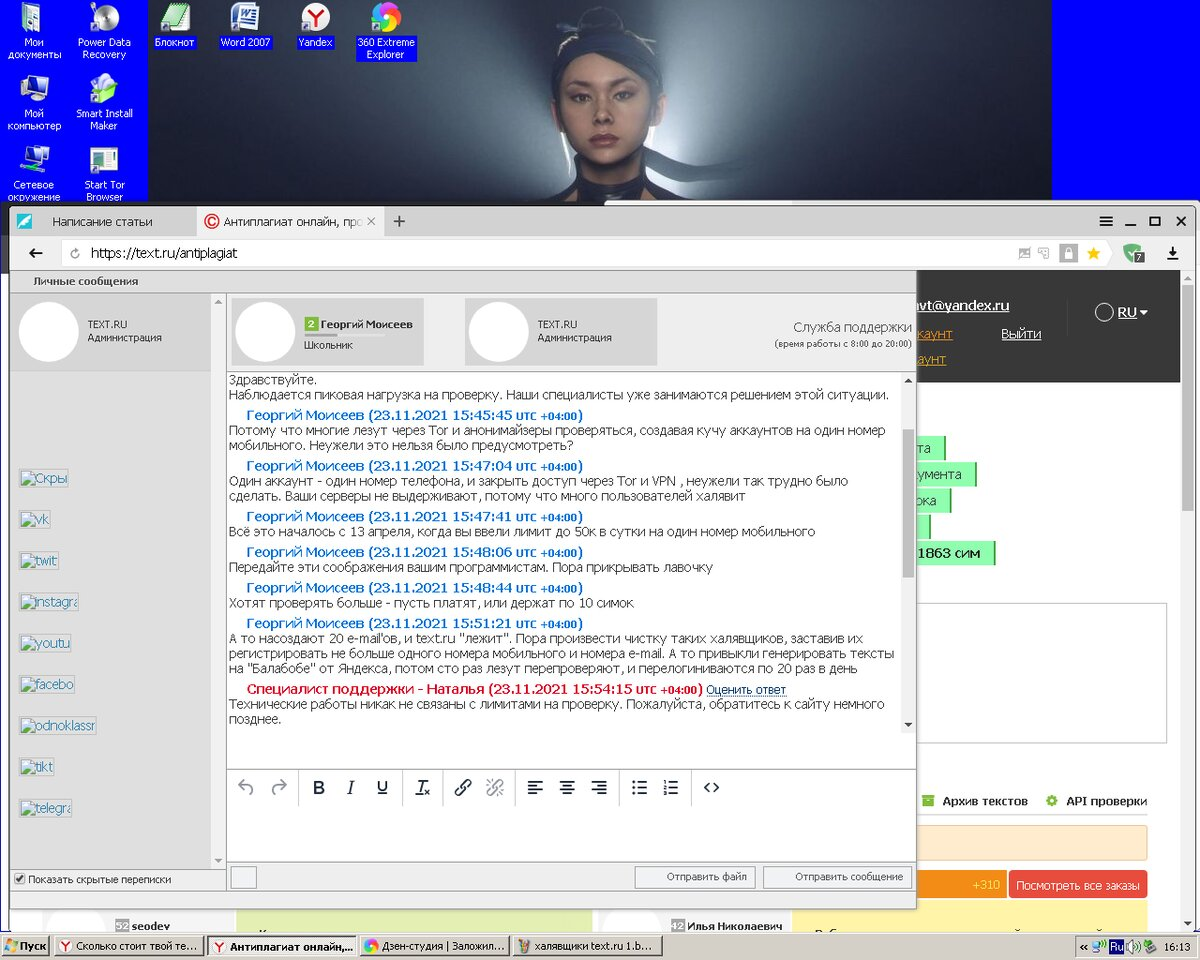This screenshot has width=1200, height=960.
Task: Toggle 'Показать скрытые переписки' checkbox
Action: click(x=20, y=879)
